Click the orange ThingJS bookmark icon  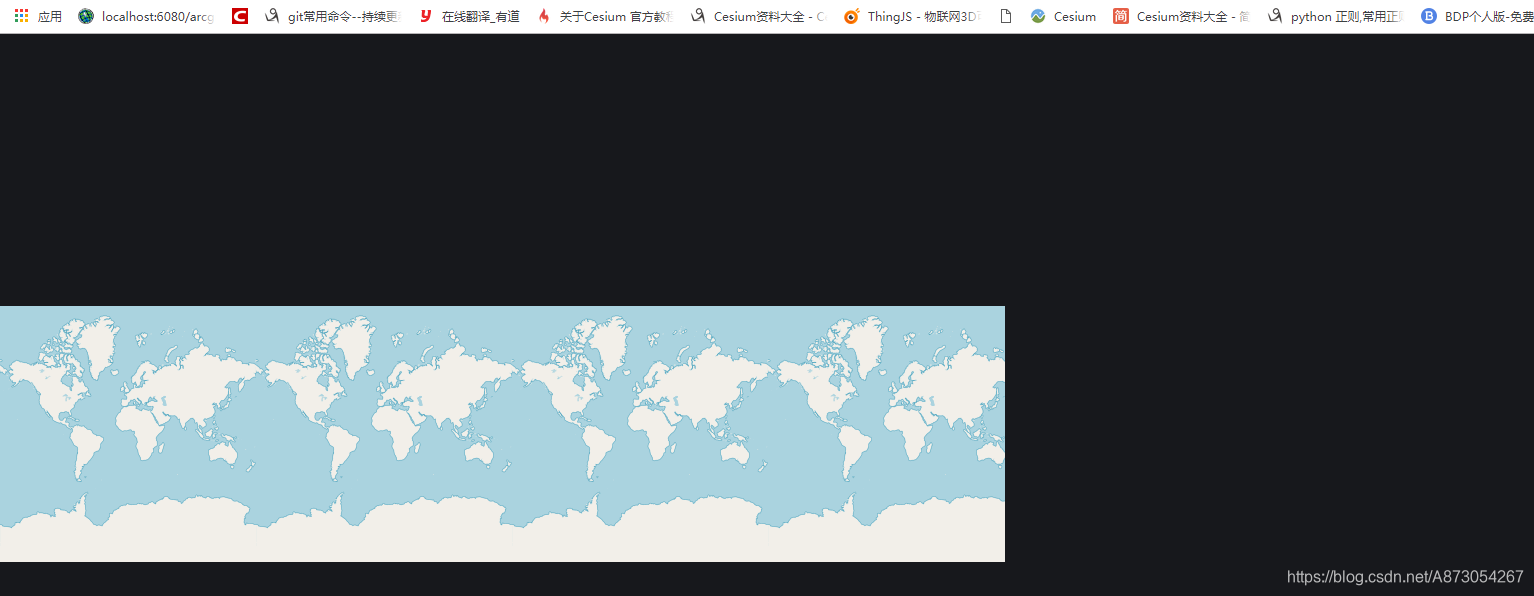(x=851, y=16)
